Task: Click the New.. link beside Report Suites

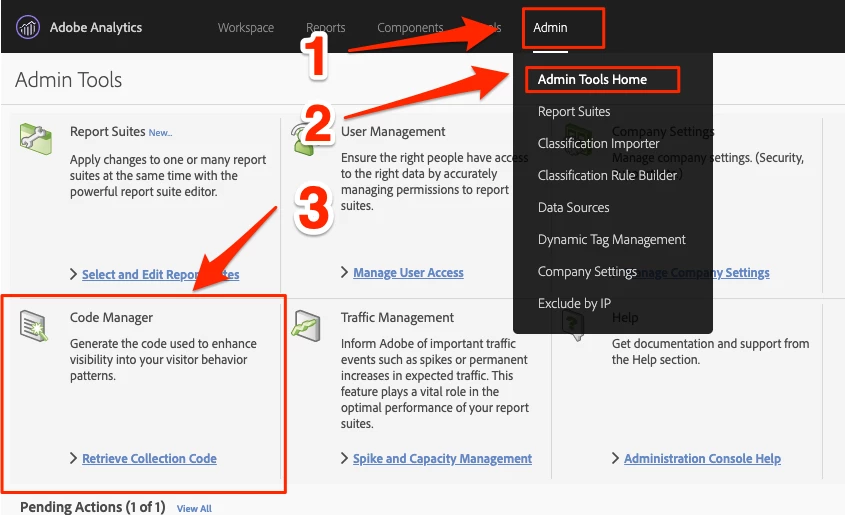Action: [x=160, y=133]
